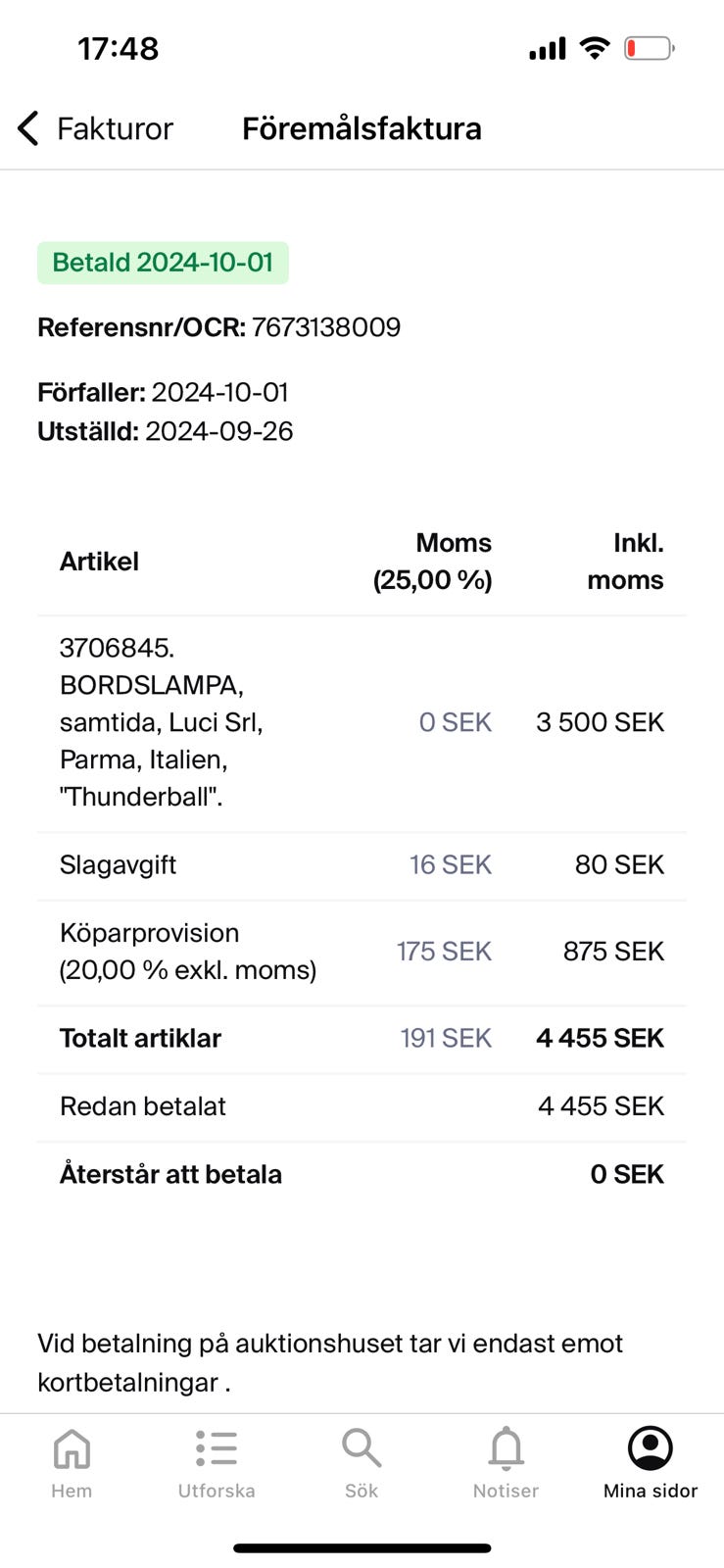Tap the Wi-Fi status icon
The width and height of the screenshot is (724, 1568).
594,48
